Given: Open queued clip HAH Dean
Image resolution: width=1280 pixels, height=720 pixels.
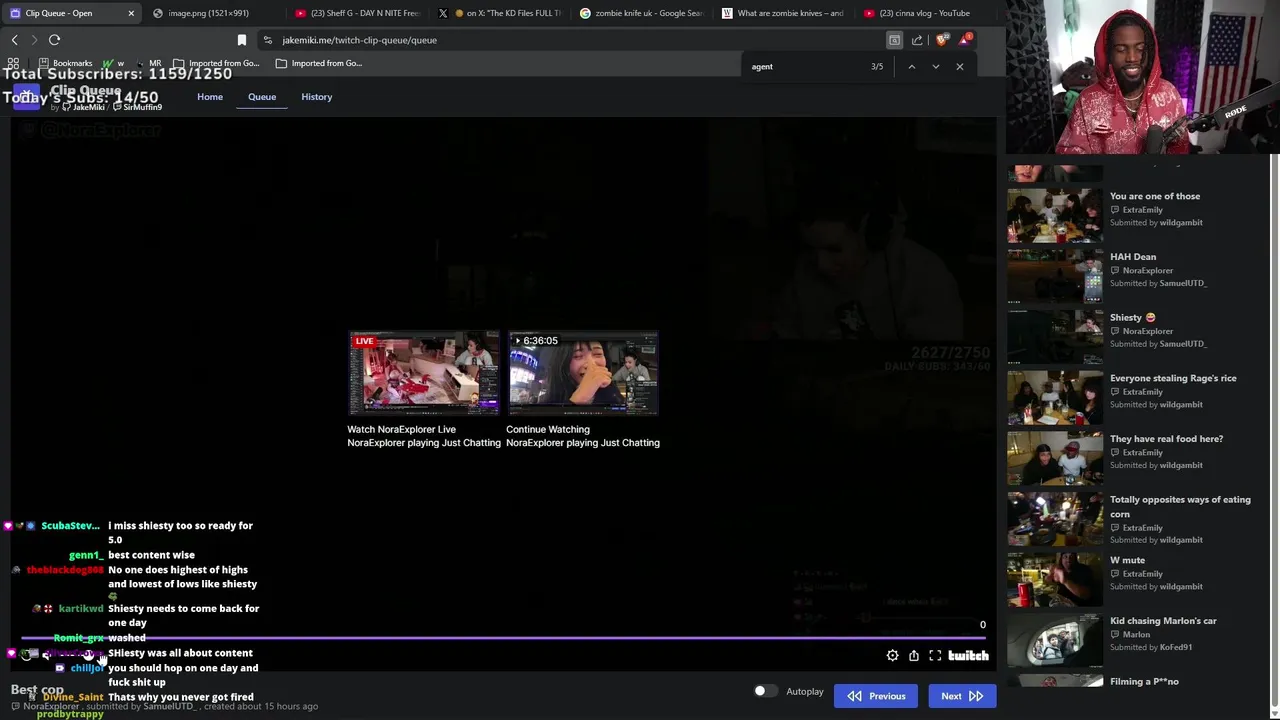Looking at the screenshot, I should (1132, 257).
